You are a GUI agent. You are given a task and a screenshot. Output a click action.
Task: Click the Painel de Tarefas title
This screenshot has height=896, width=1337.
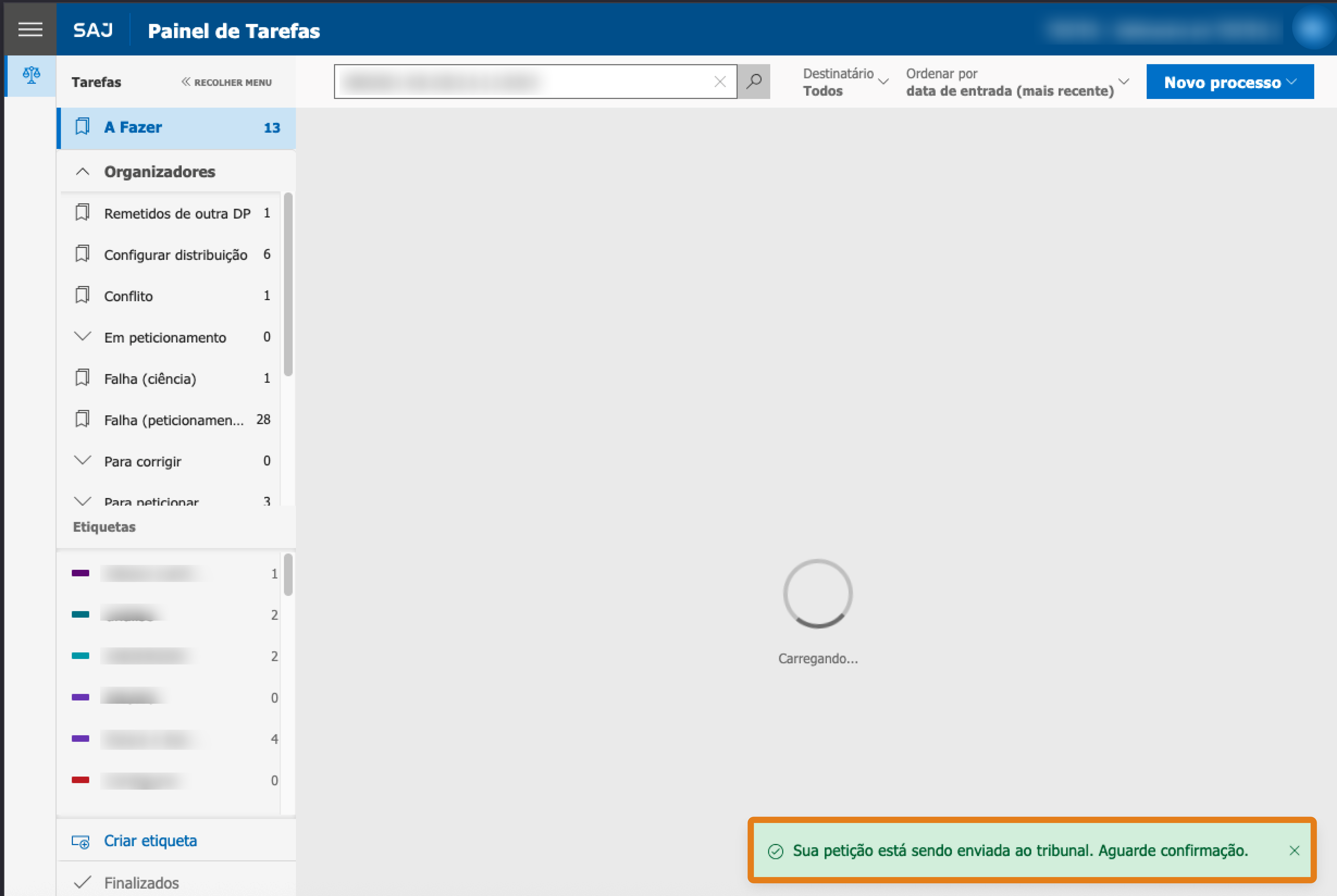[x=234, y=31]
